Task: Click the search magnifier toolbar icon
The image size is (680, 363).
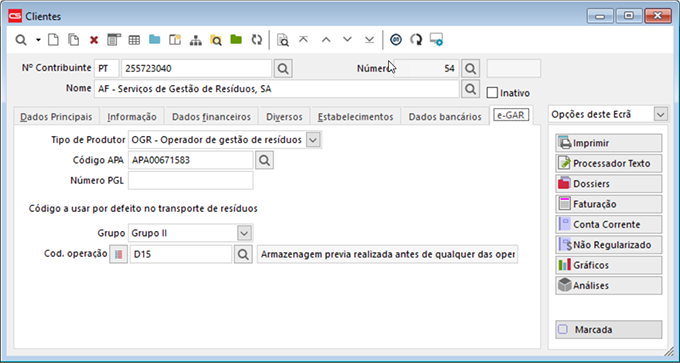Action: tap(21, 40)
